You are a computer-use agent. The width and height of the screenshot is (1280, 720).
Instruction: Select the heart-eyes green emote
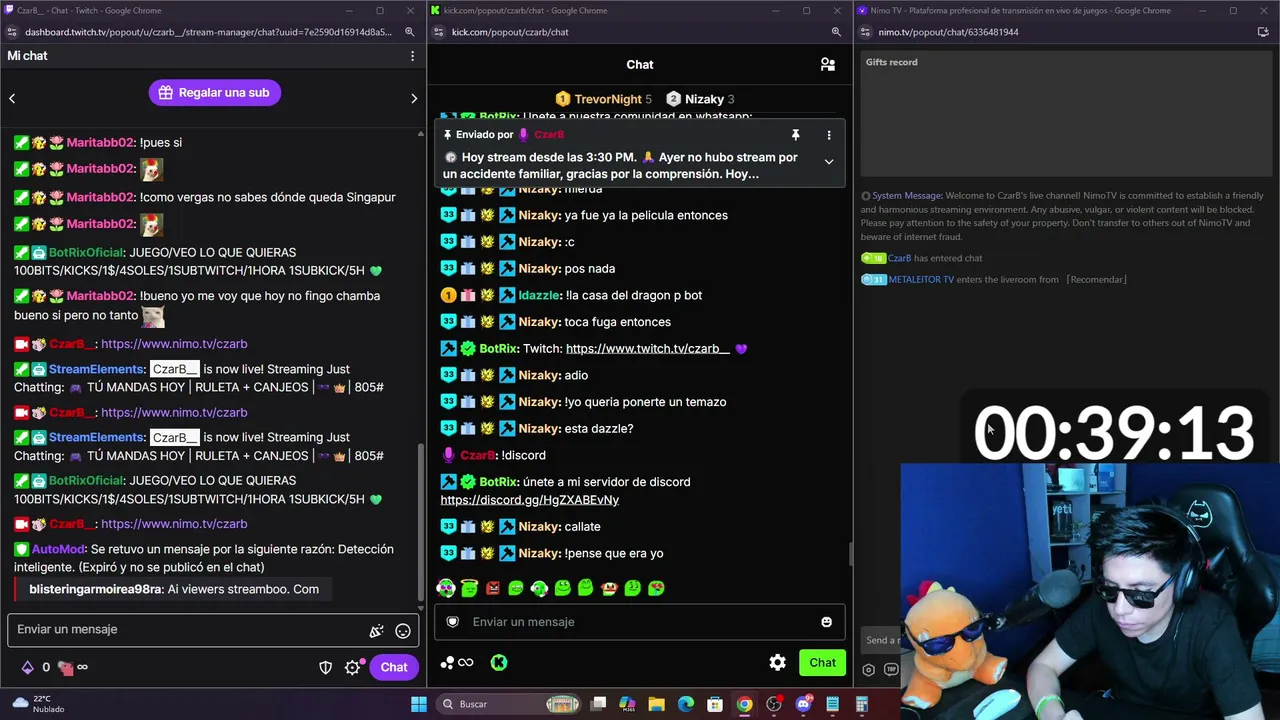click(656, 588)
